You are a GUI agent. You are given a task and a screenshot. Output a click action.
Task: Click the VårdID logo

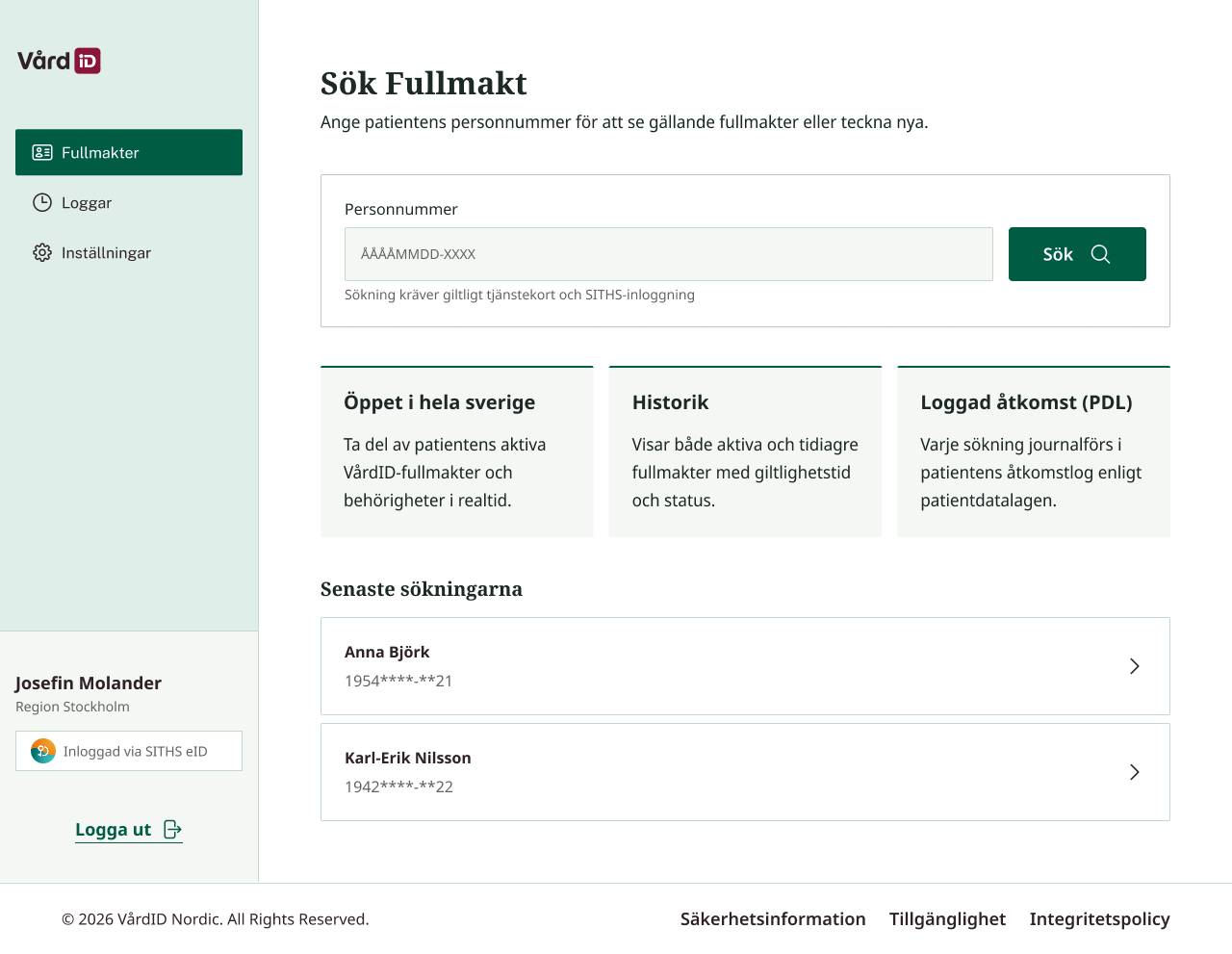(x=59, y=61)
